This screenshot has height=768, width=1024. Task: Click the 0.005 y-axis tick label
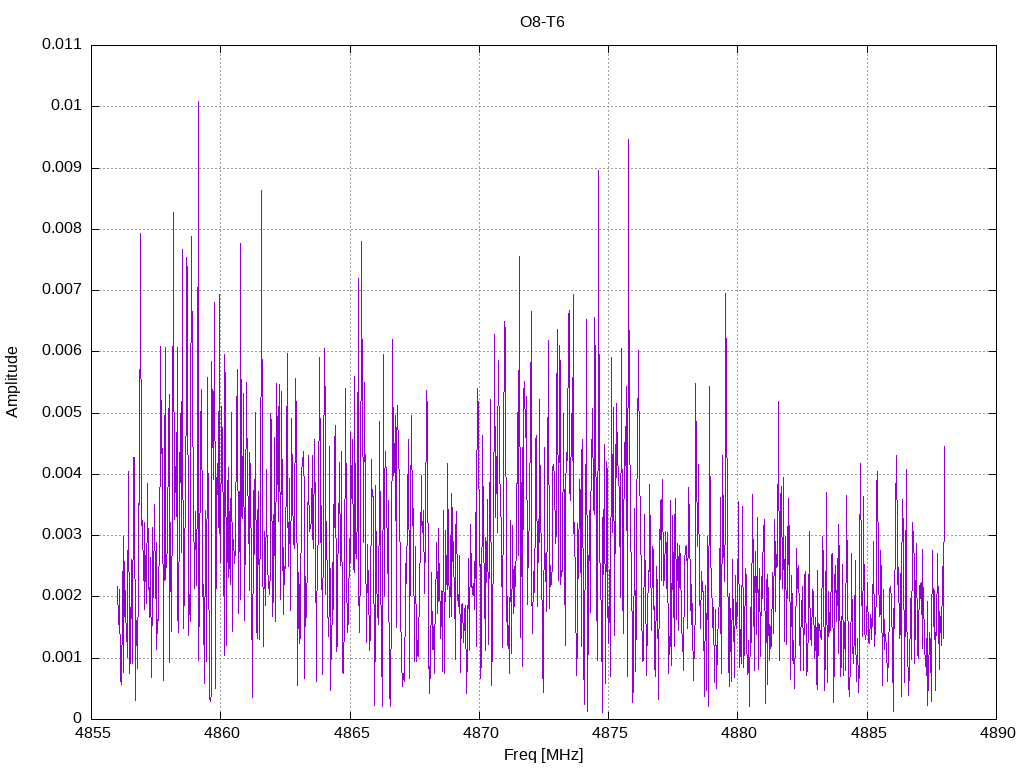point(62,412)
